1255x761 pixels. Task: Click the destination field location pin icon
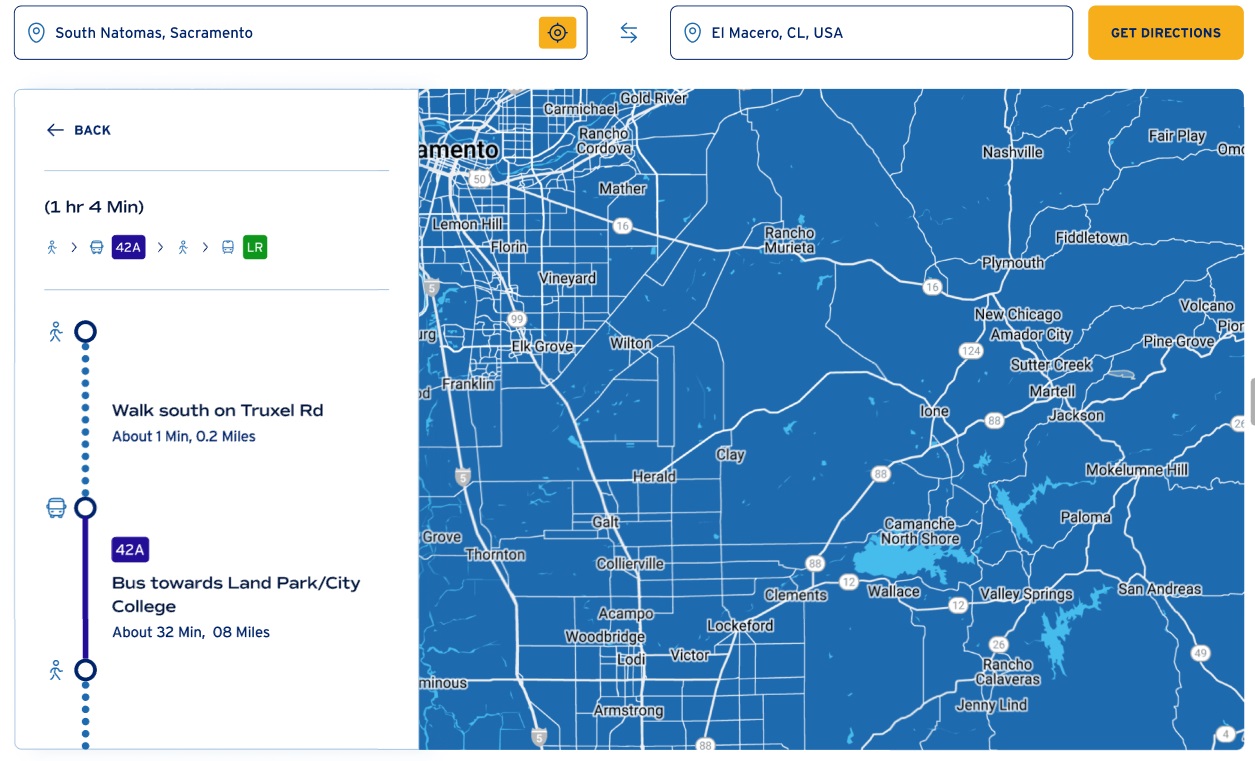point(692,33)
